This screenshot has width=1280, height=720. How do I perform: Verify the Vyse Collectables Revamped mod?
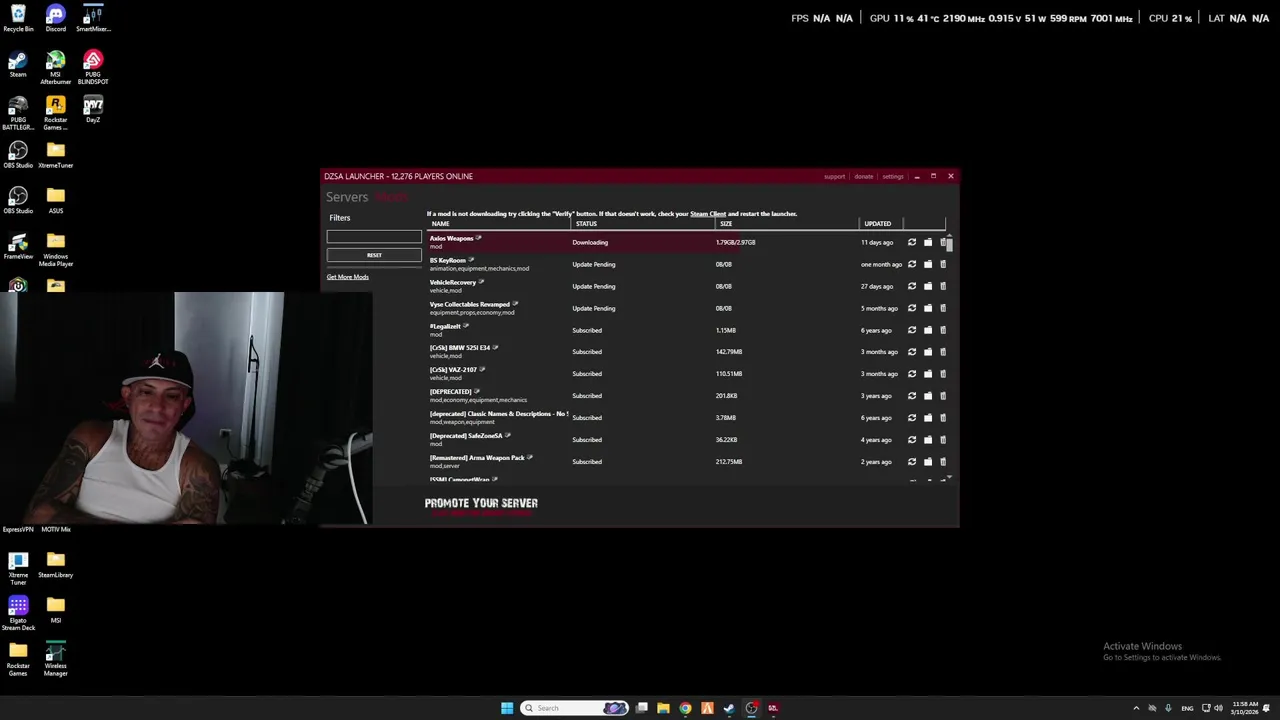911,308
